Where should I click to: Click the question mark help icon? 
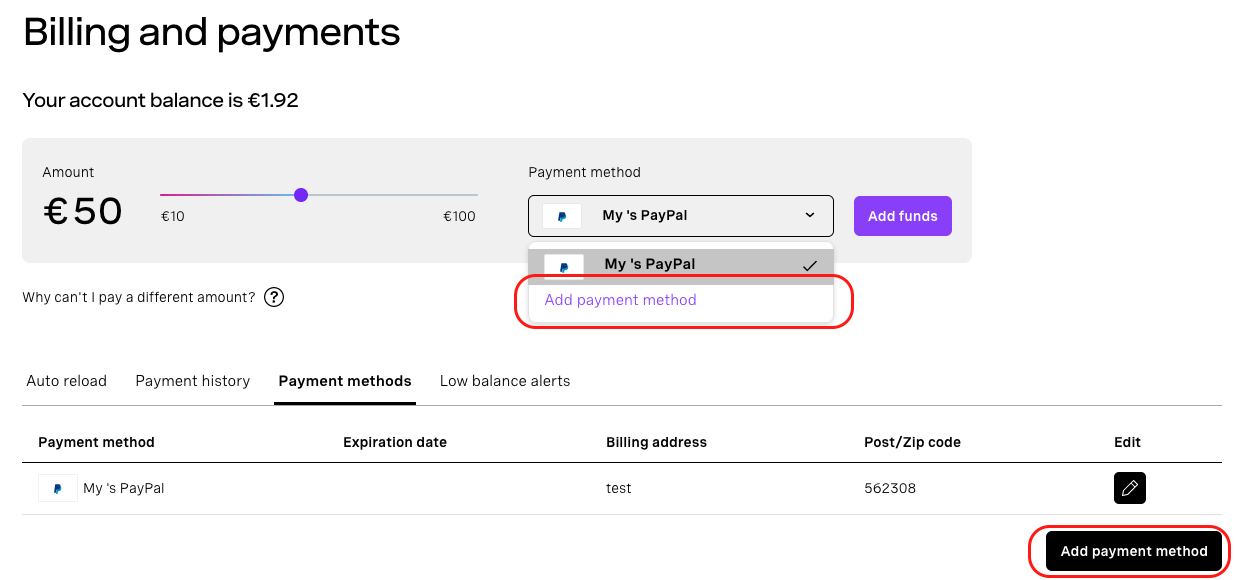pos(273,297)
